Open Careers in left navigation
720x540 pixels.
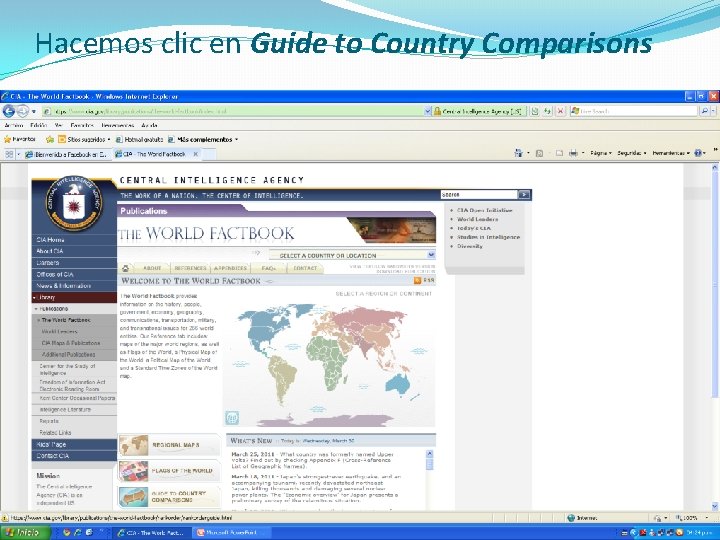74,263
